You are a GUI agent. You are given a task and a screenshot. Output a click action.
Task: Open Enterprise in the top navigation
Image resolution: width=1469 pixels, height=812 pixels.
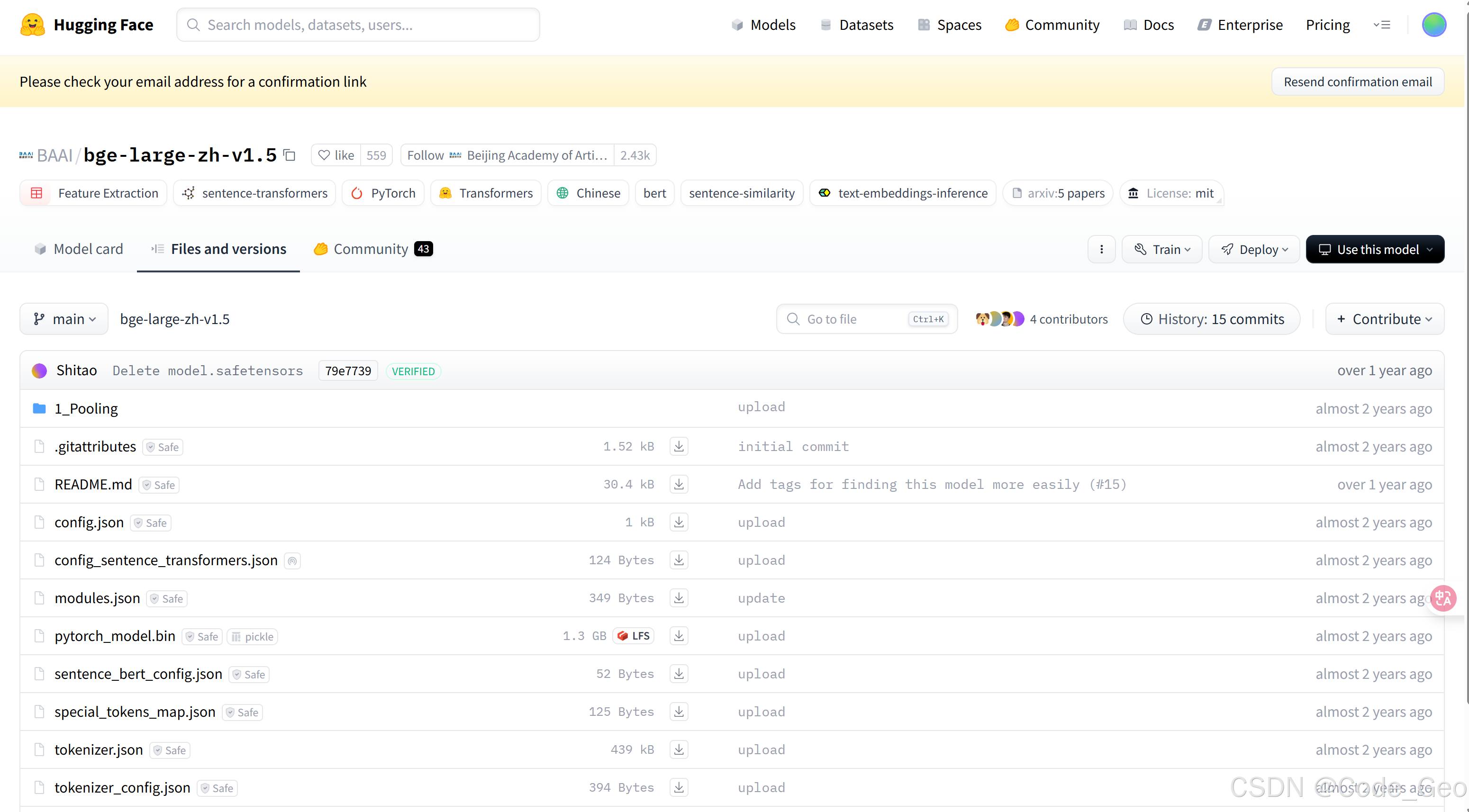[x=1240, y=25]
